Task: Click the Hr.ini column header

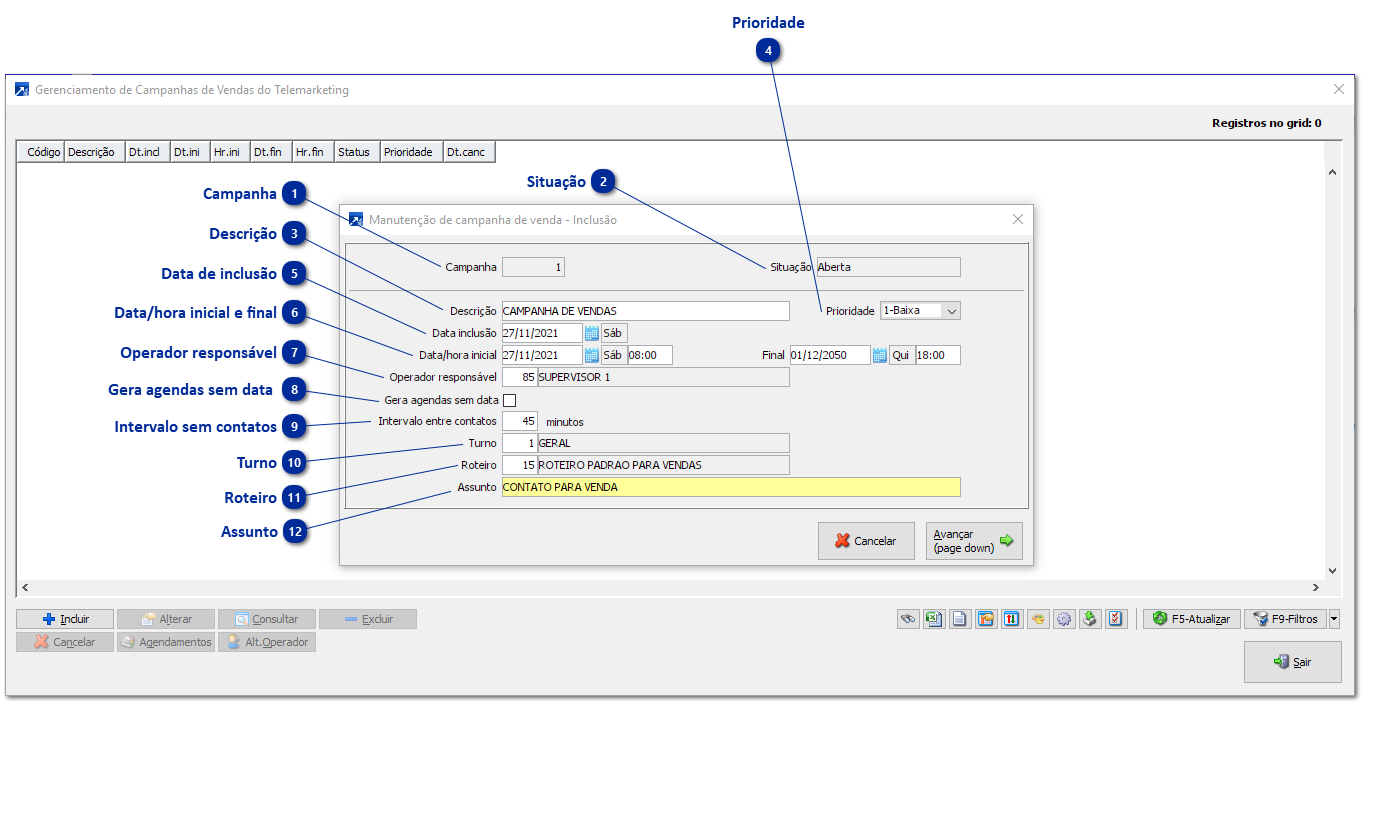Action: [x=230, y=152]
